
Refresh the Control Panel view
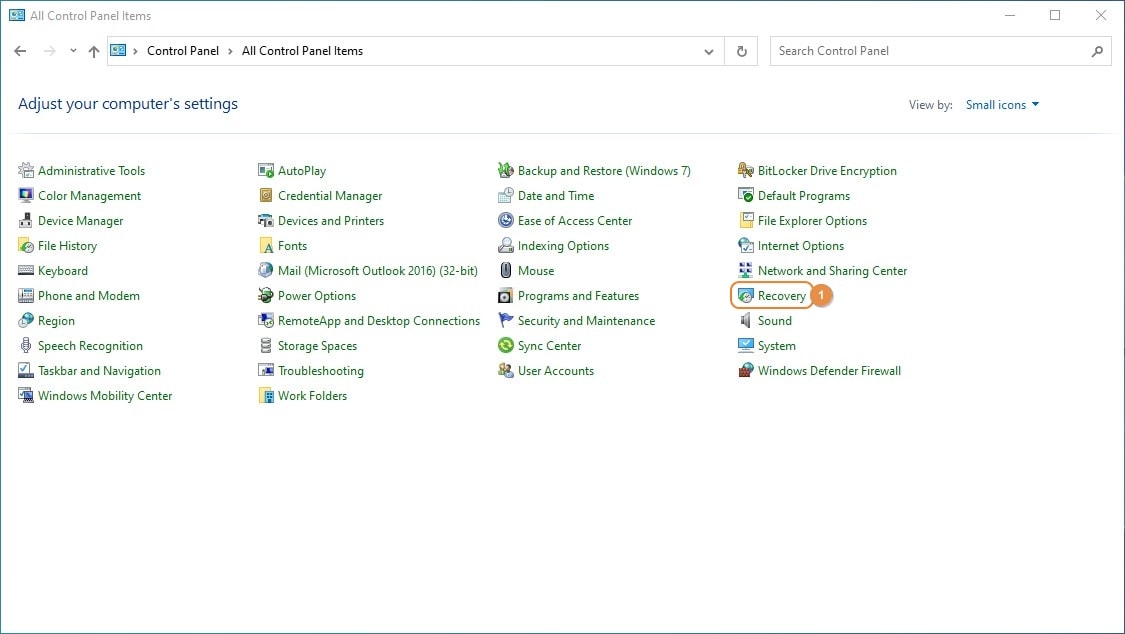click(x=742, y=52)
